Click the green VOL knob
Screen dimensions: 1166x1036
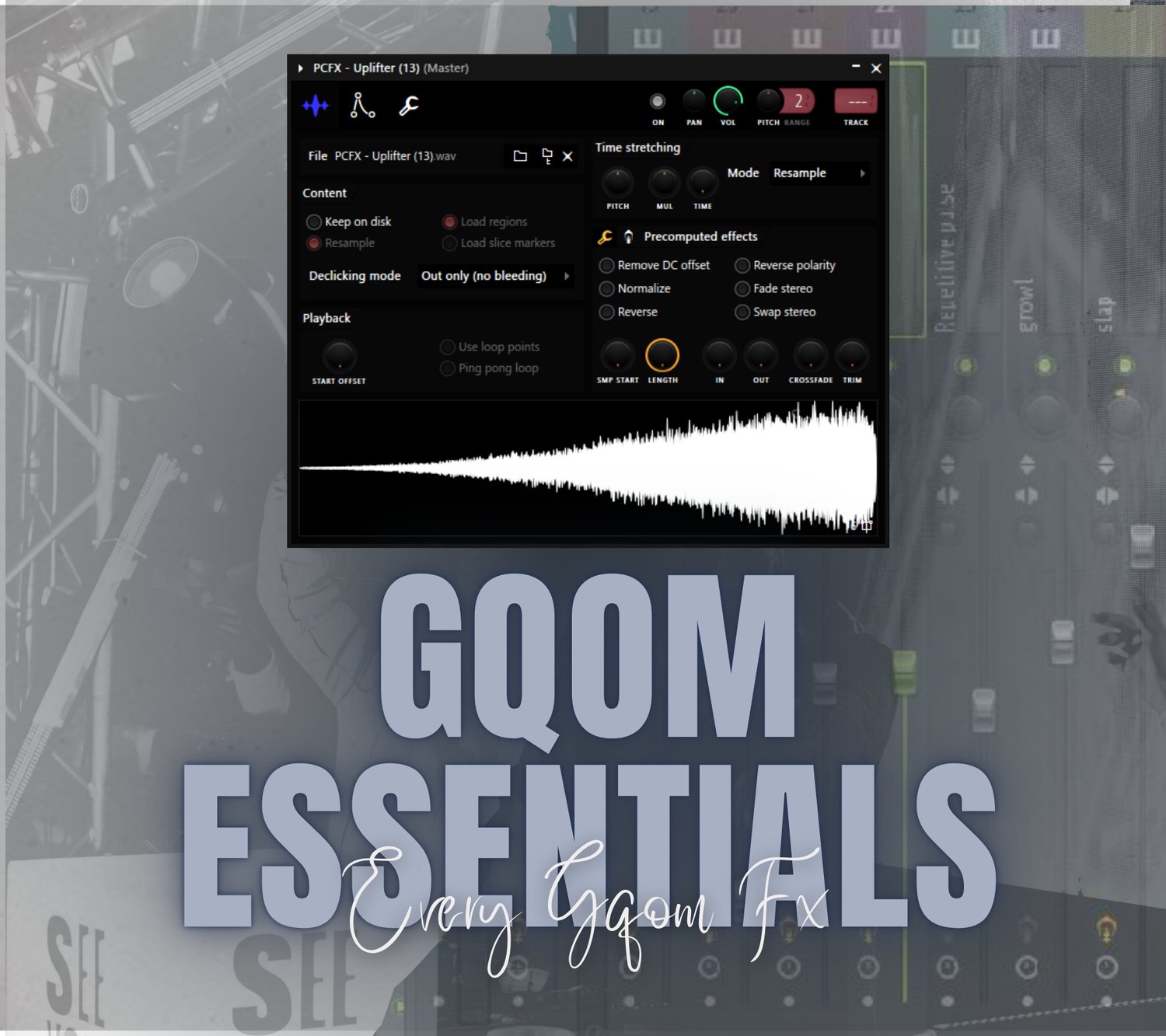[x=728, y=101]
